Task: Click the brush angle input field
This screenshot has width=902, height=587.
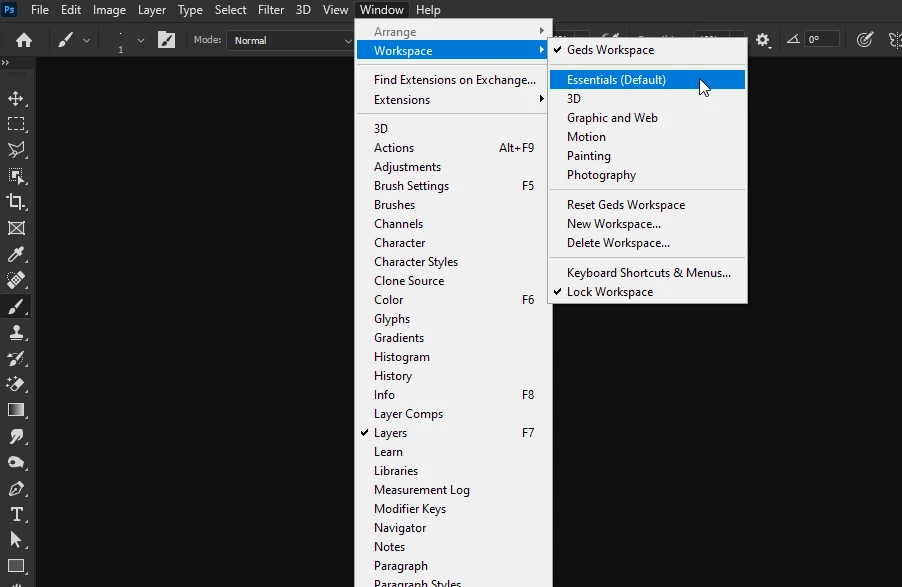Action: pos(821,39)
